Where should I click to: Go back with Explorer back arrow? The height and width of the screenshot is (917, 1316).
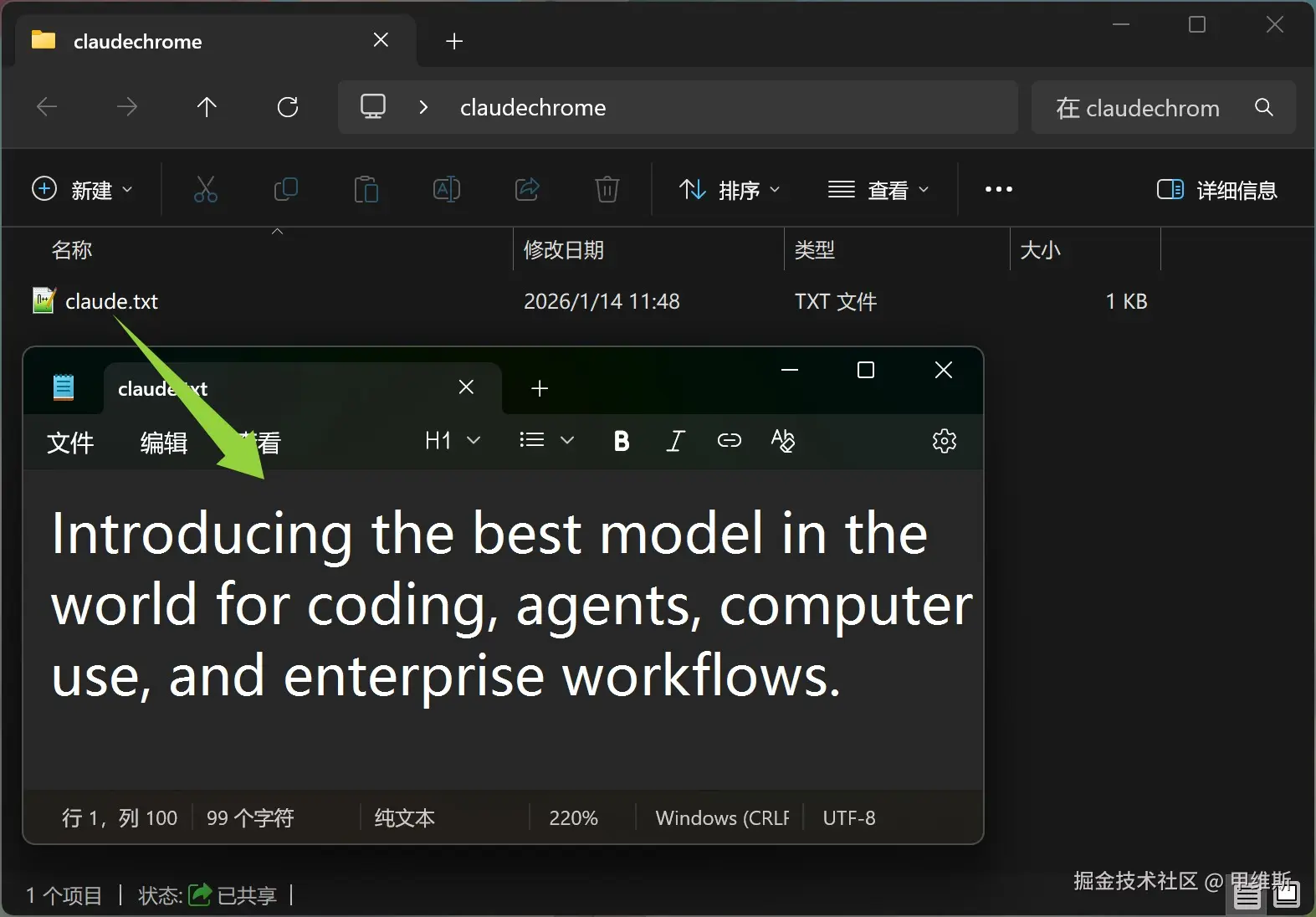coord(47,106)
